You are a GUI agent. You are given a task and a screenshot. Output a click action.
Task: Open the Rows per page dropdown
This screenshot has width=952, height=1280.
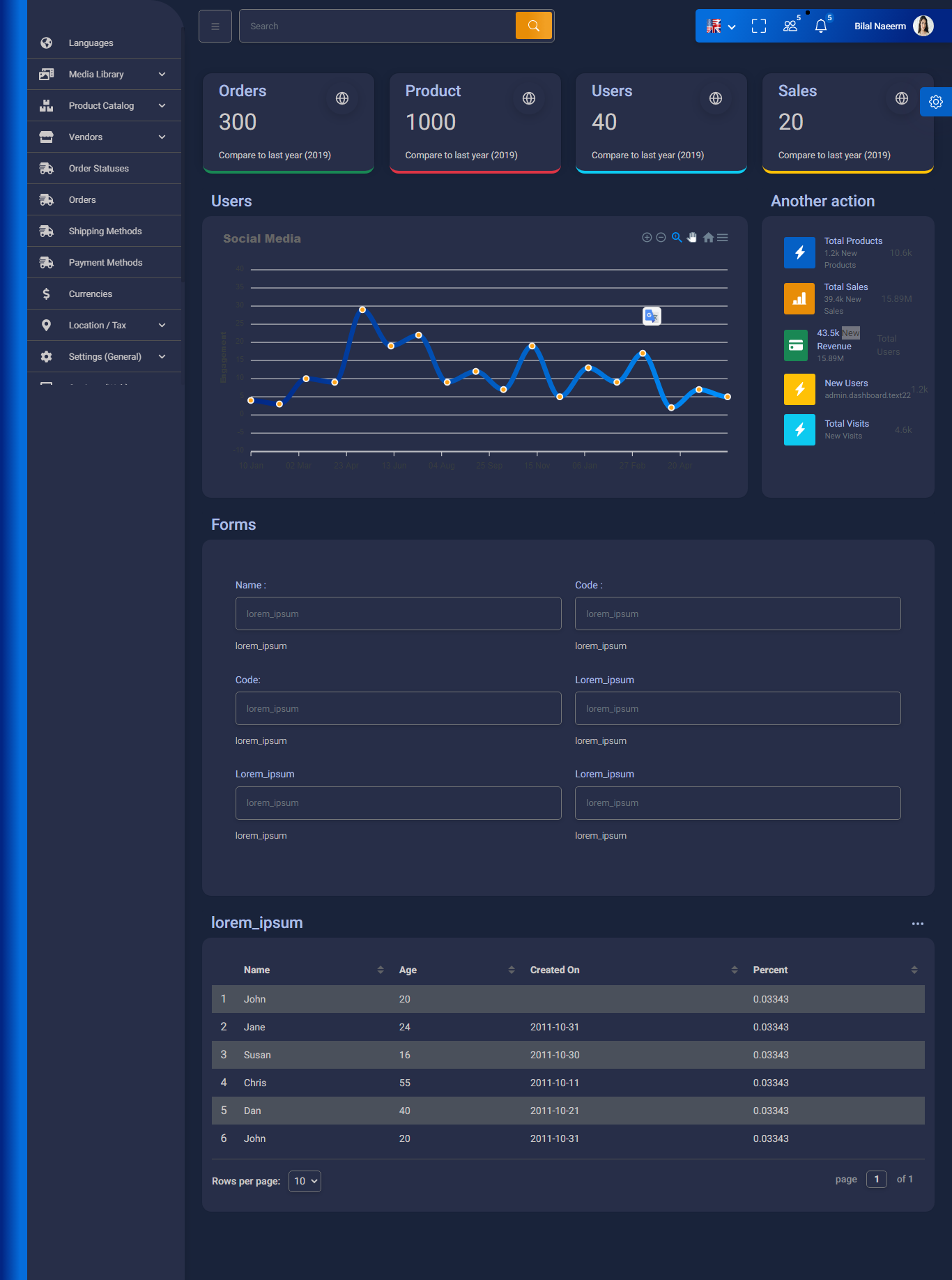[x=305, y=1181]
